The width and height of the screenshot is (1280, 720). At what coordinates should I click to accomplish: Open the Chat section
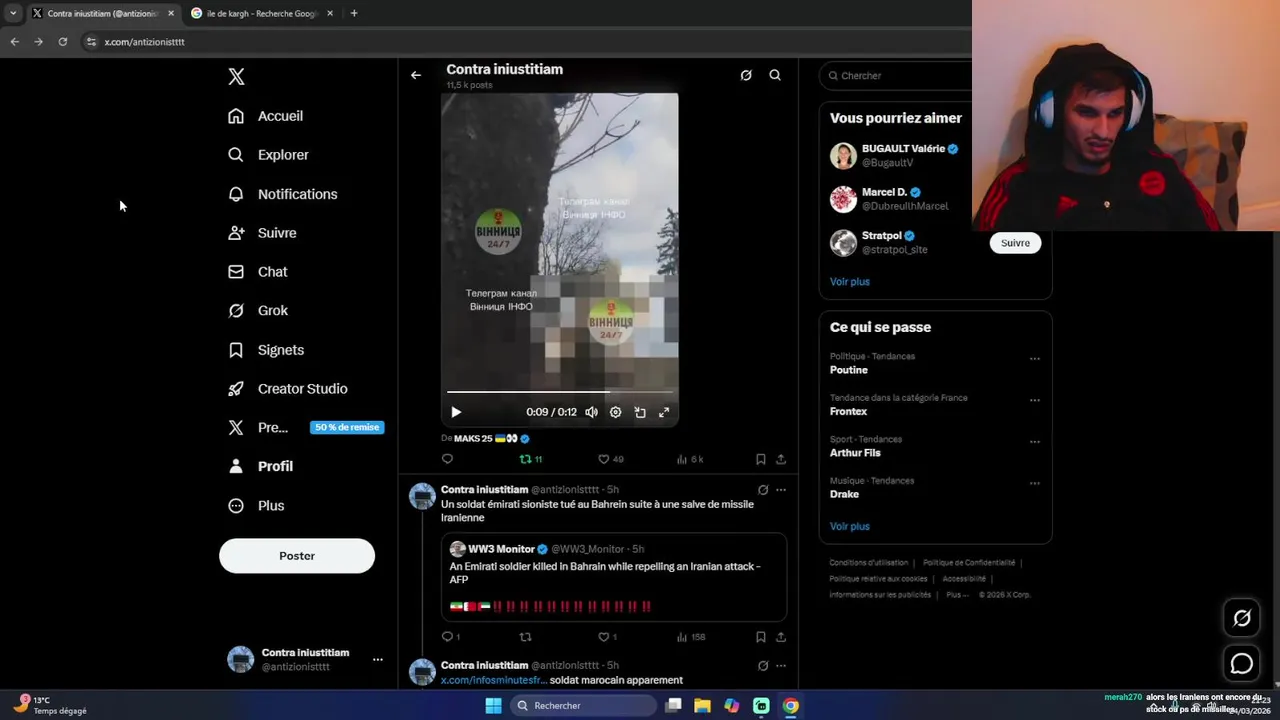click(257, 272)
